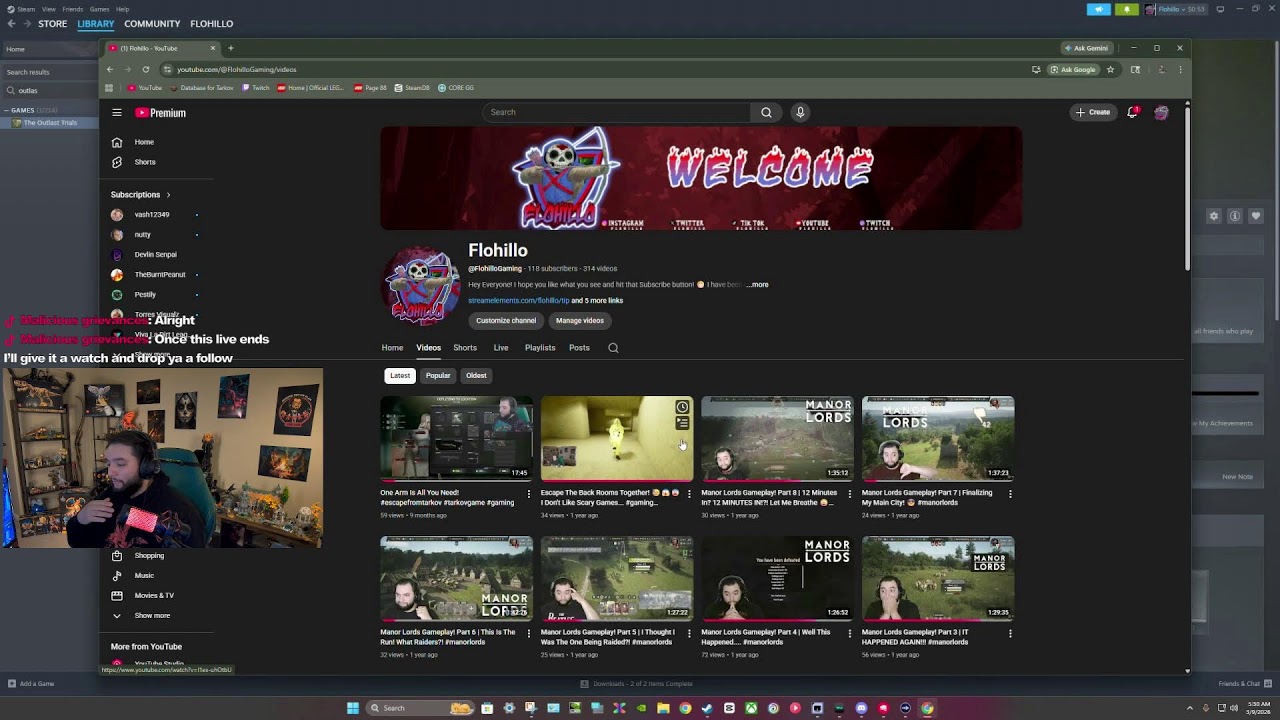The width and height of the screenshot is (1280, 720).
Task: Open options for Manor Lords Part 7 video
Action: [1010, 493]
